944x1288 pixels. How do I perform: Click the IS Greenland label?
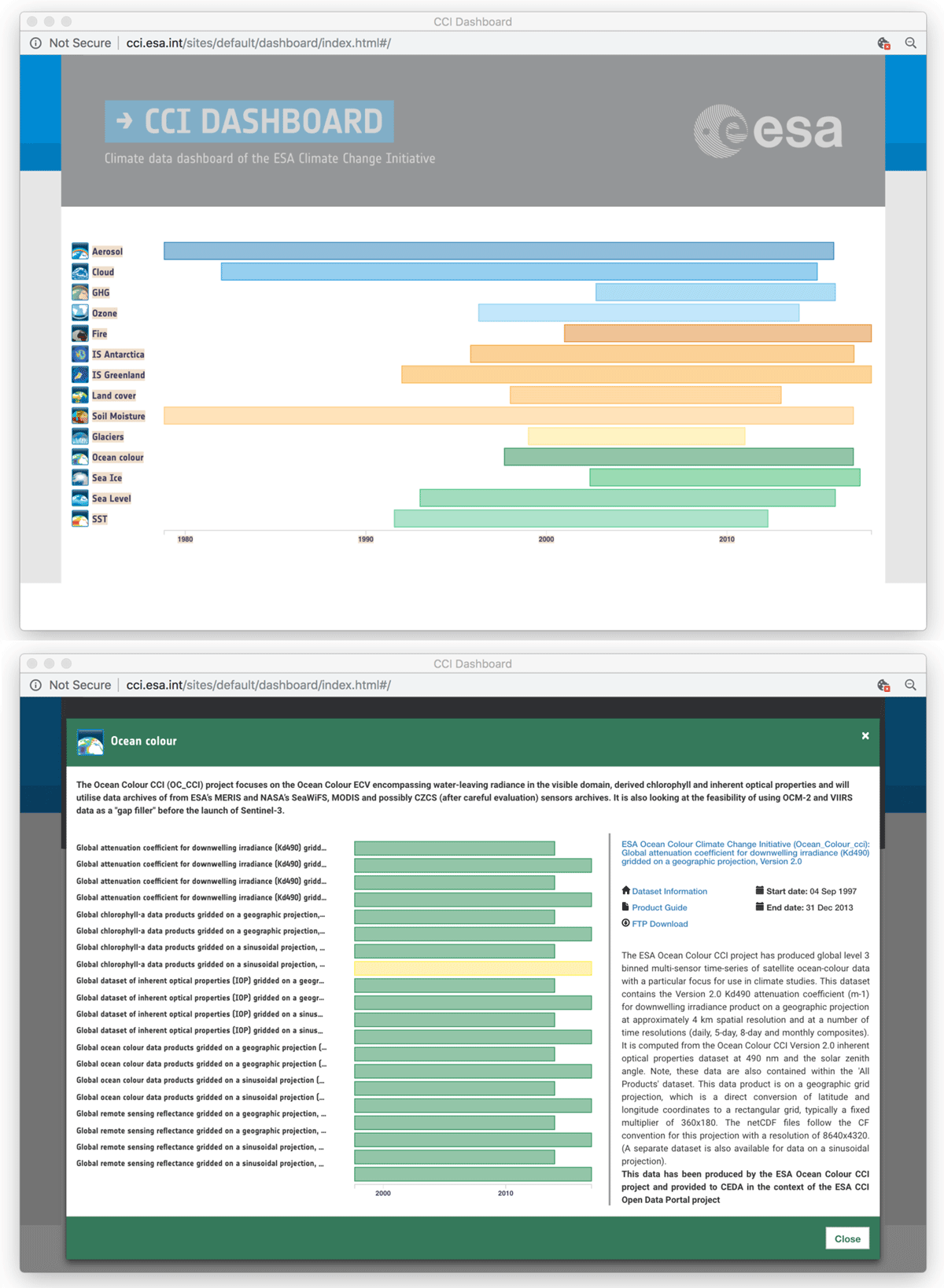coord(118,375)
